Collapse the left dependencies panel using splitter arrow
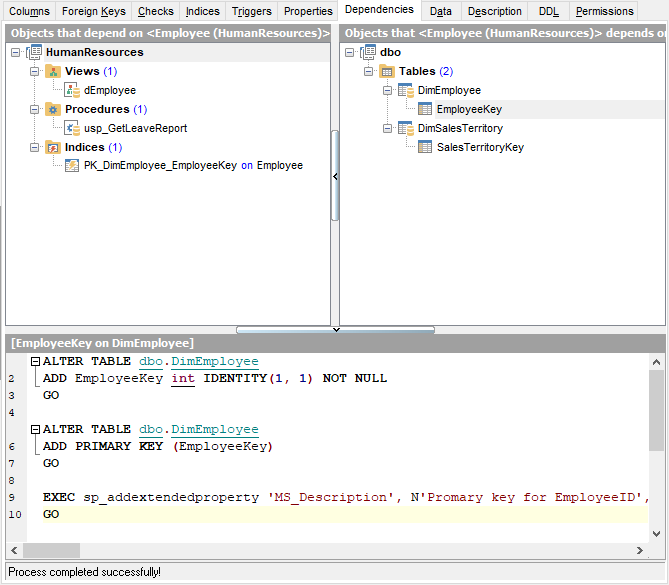This screenshot has height=585, width=669. click(x=335, y=176)
